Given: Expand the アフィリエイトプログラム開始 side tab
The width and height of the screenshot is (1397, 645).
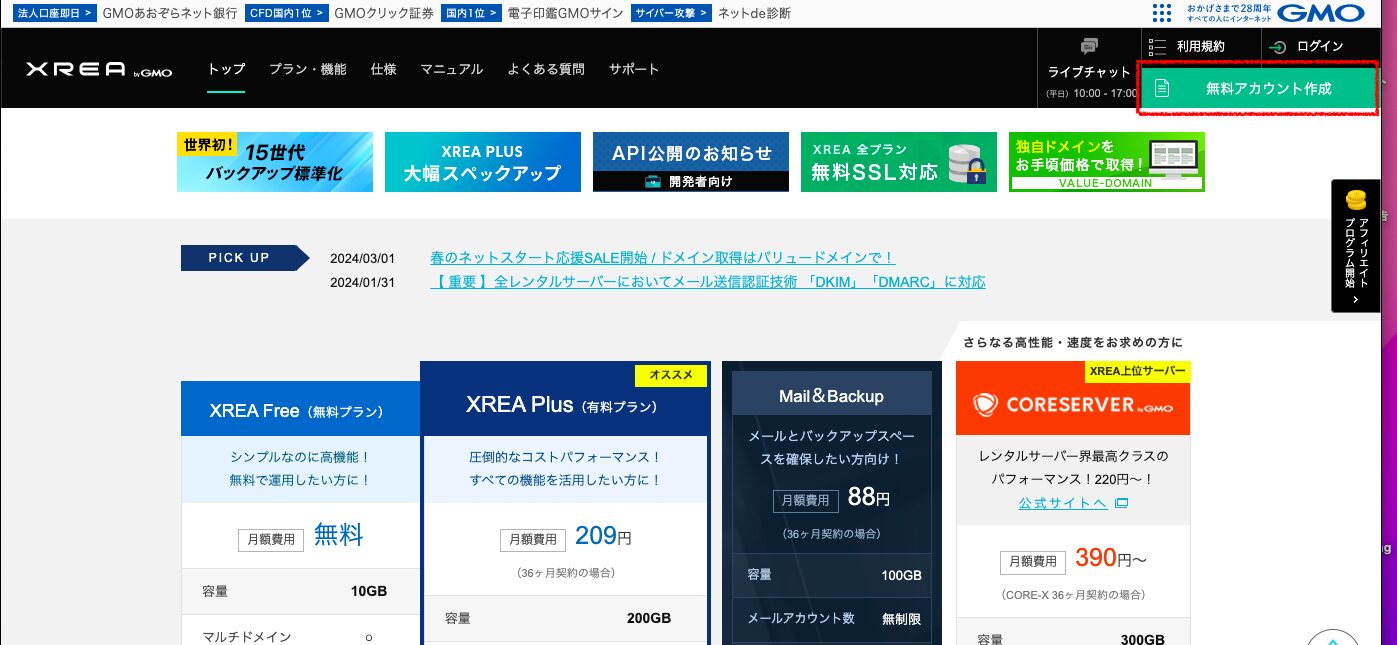Looking at the screenshot, I should [x=1355, y=245].
